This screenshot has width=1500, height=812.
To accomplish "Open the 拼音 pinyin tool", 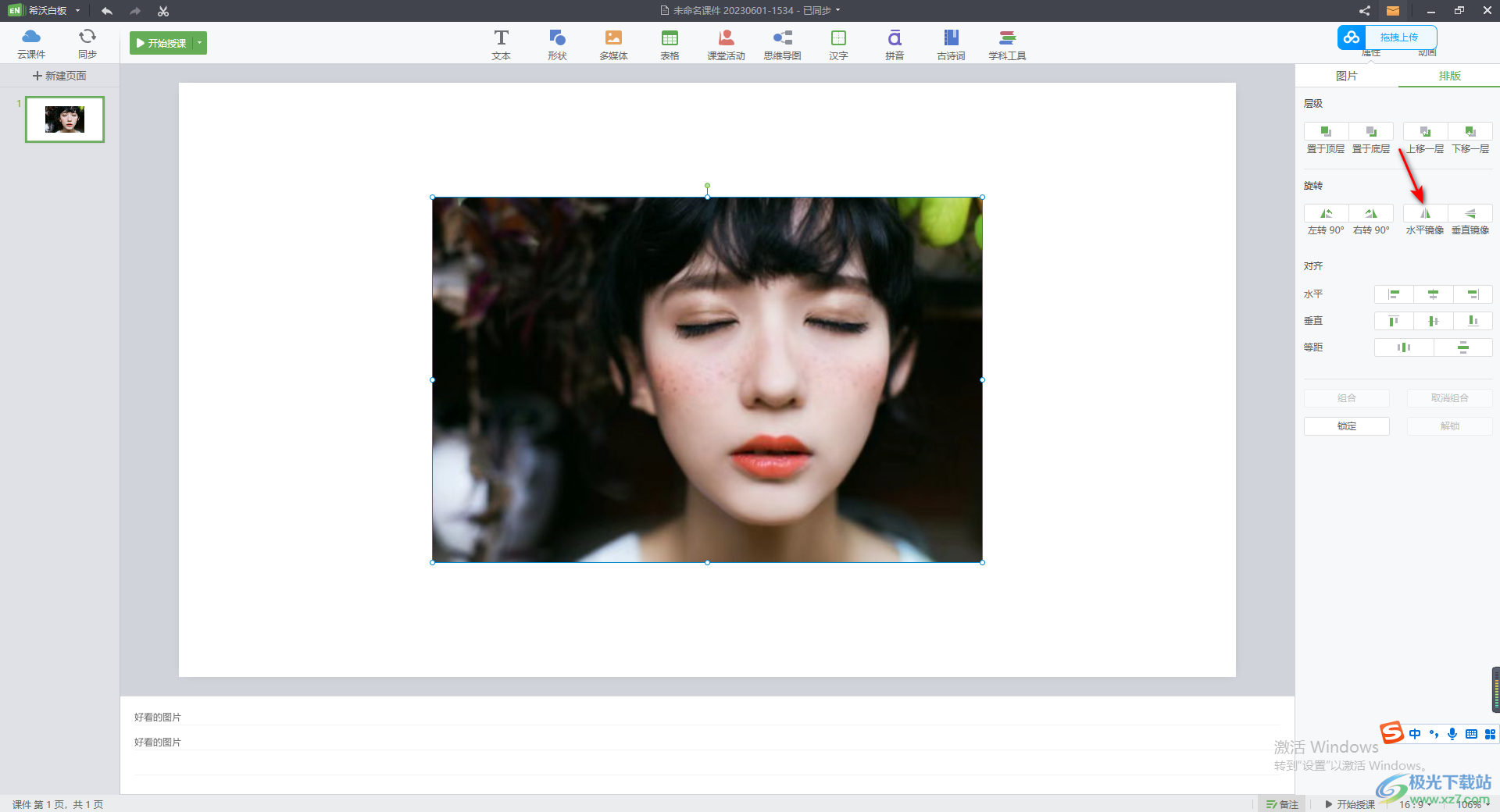I will 895,45.
